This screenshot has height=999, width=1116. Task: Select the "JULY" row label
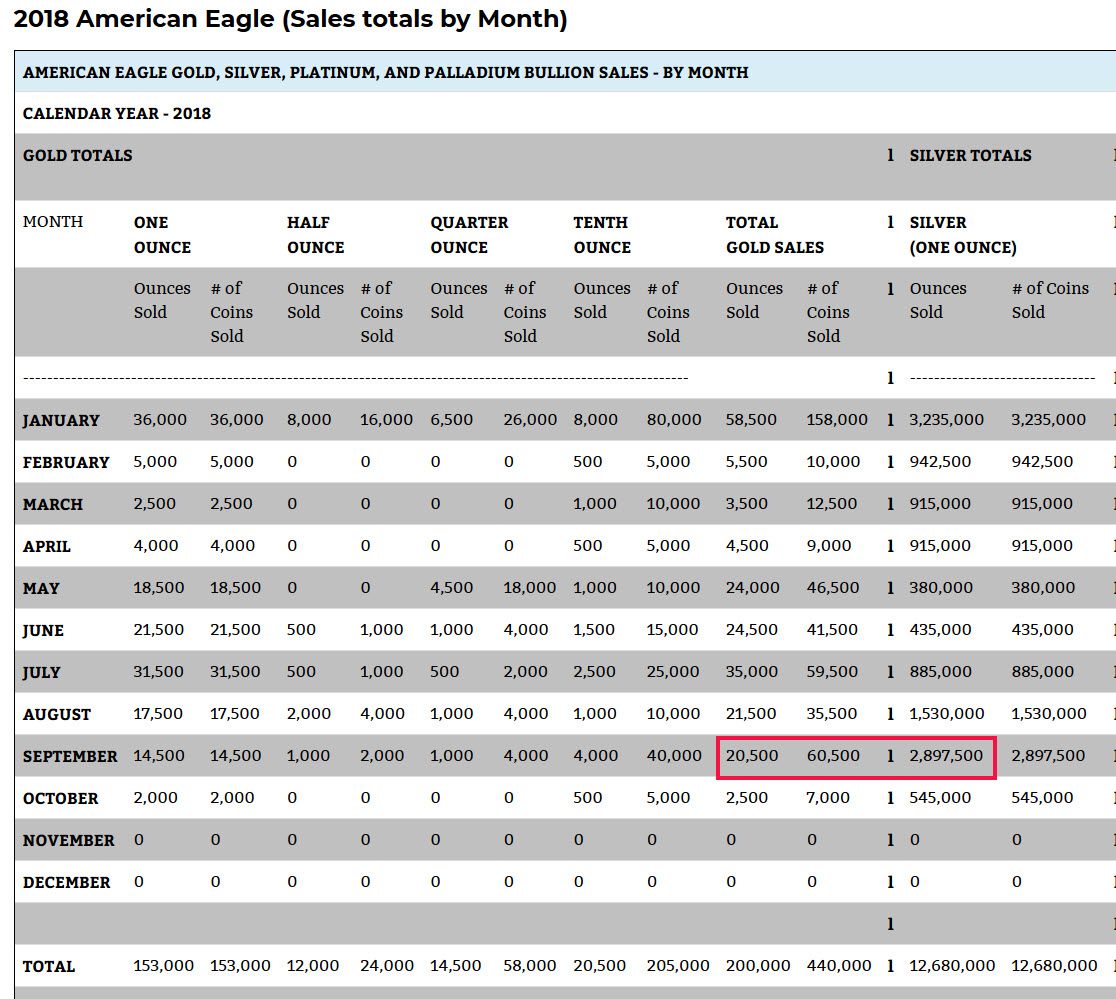click(x=41, y=672)
